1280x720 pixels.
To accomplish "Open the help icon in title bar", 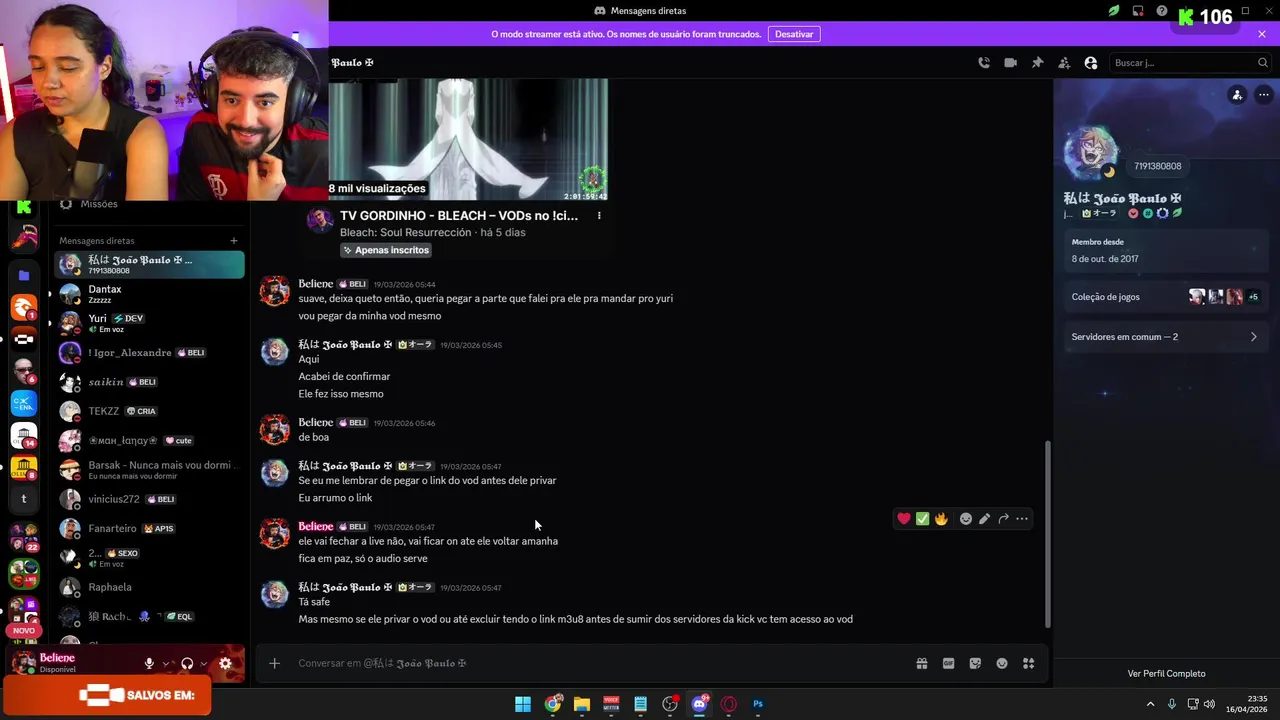I will 1162,11.
